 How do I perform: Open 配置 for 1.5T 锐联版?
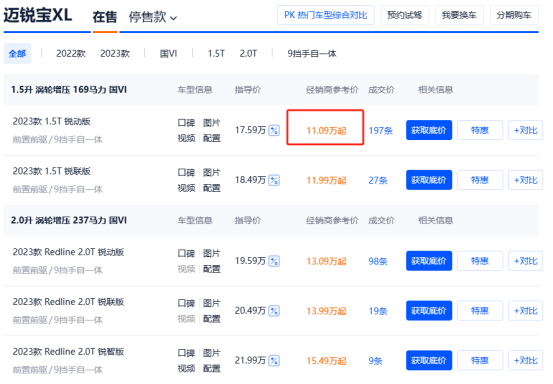click(x=212, y=188)
